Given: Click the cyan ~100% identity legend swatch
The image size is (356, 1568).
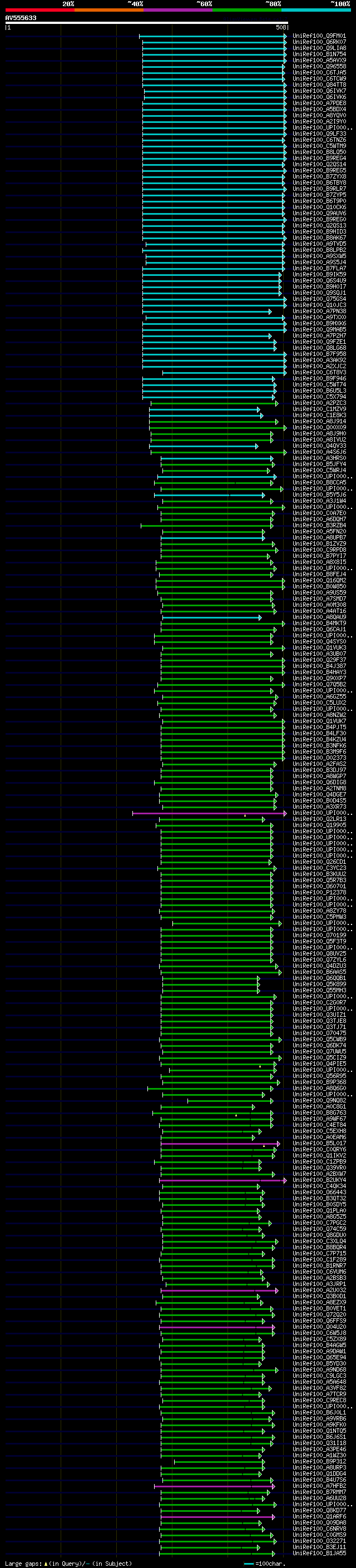Looking at the screenshot, I should coord(316,10).
